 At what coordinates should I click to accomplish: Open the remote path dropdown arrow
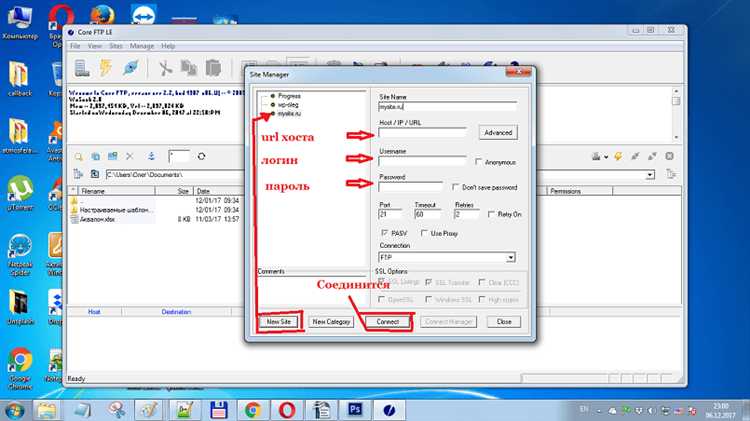[650, 175]
